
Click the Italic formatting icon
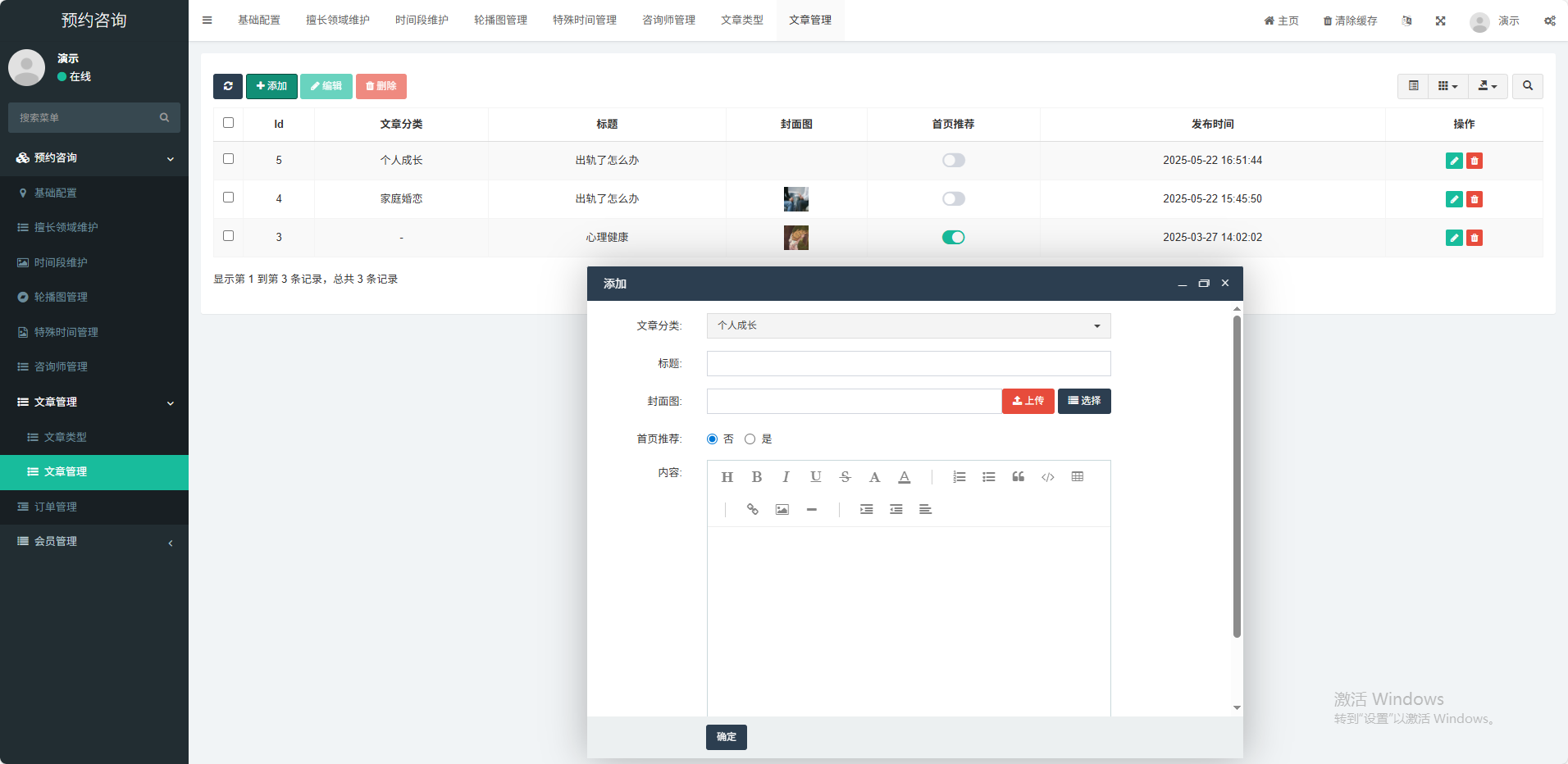coord(786,477)
